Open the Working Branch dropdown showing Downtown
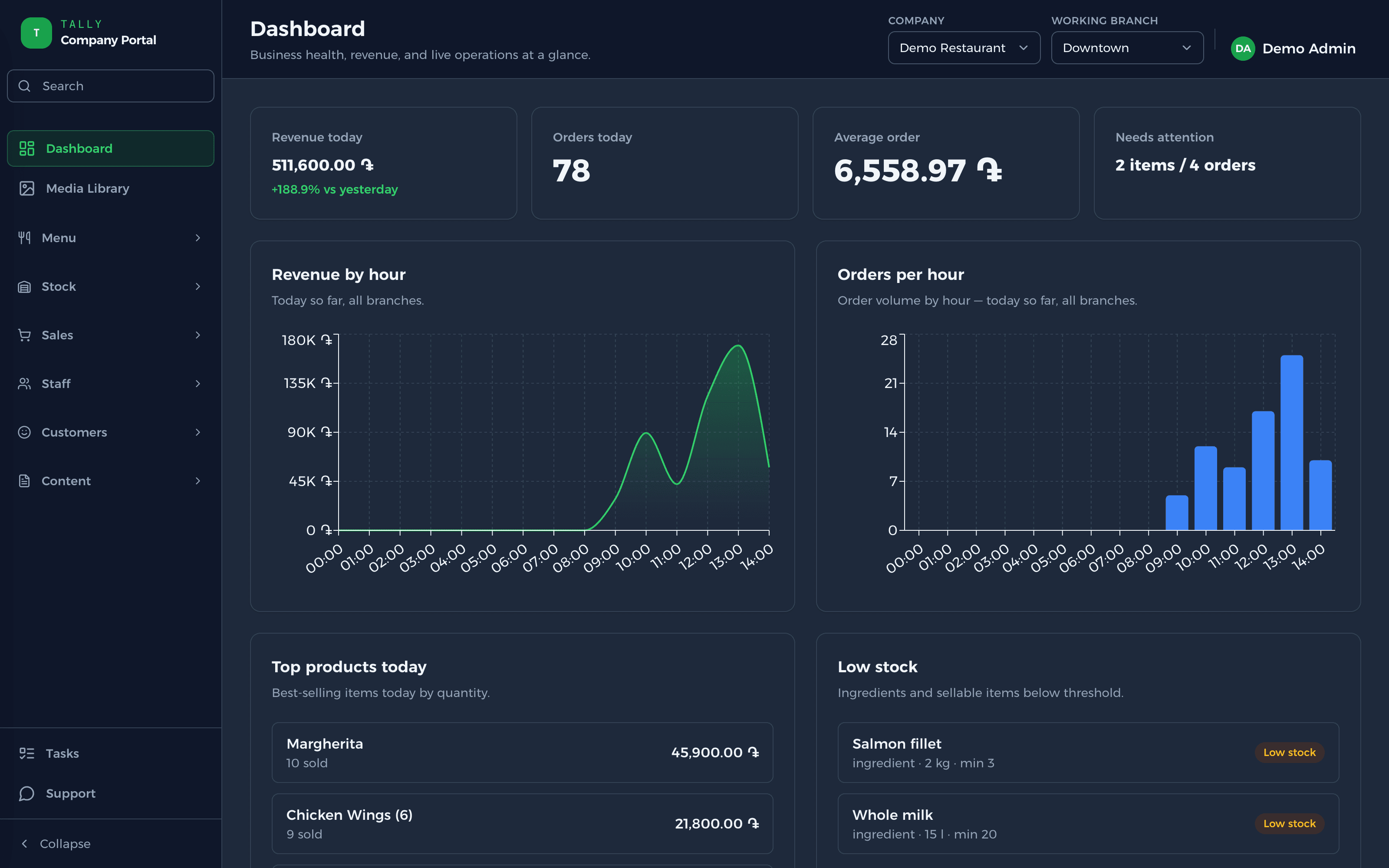1389x868 pixels. tap(1127, 48)
